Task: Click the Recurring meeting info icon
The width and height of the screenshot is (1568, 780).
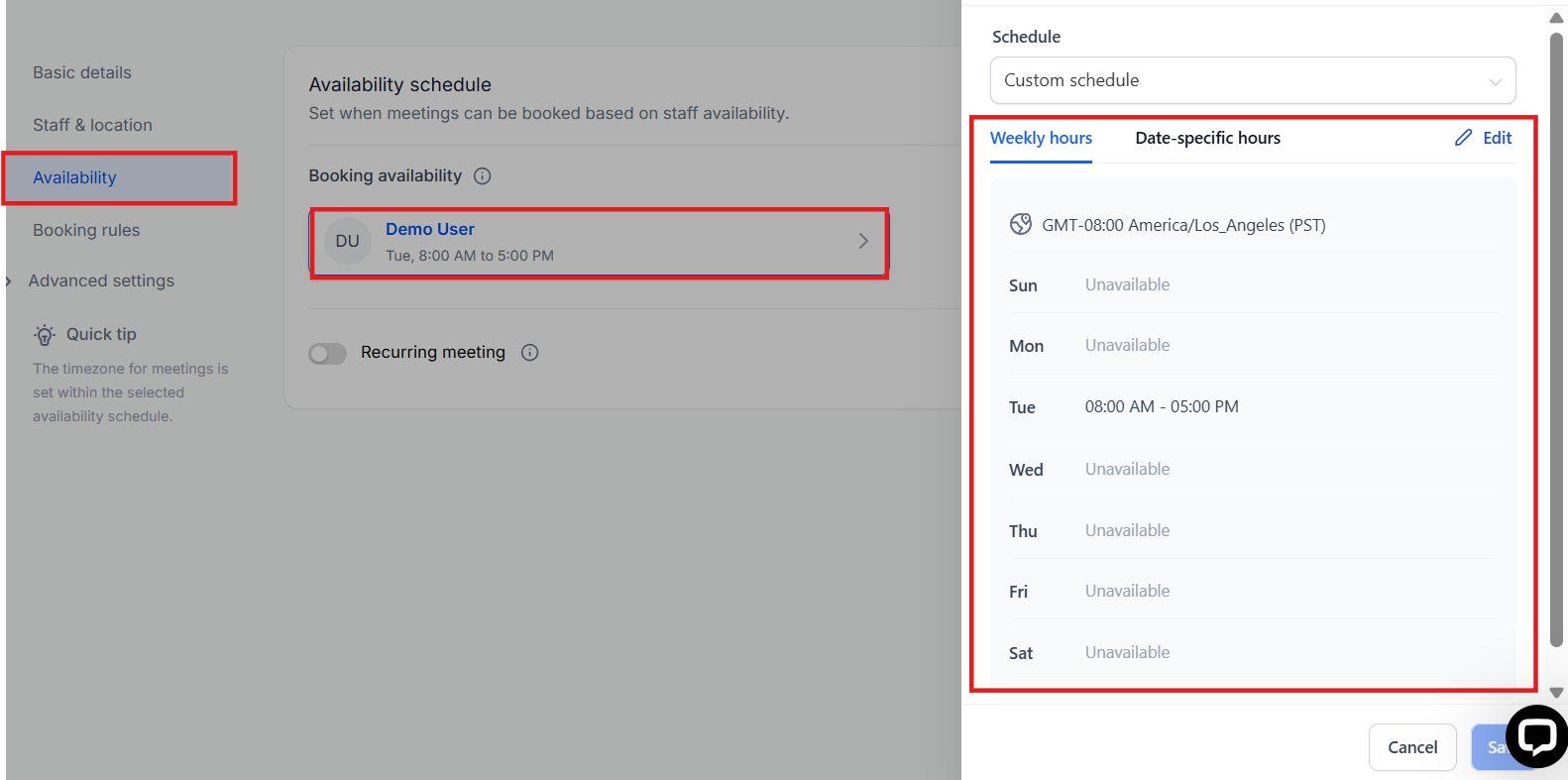Action: [x=530, y=353]
